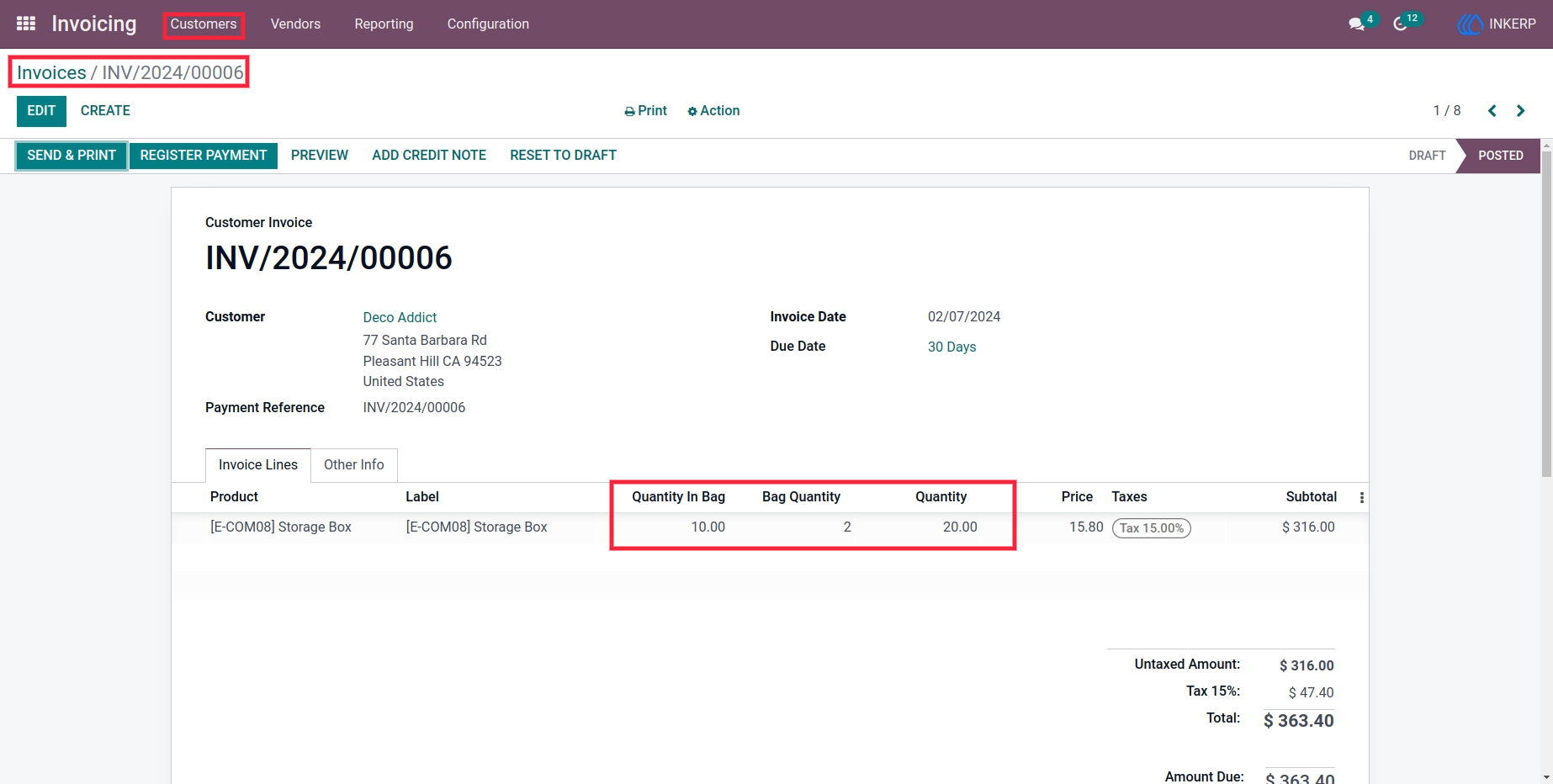Sort by Bag Quantity column header
This screenshot has width=1553, height=784.
click(801, 497)
